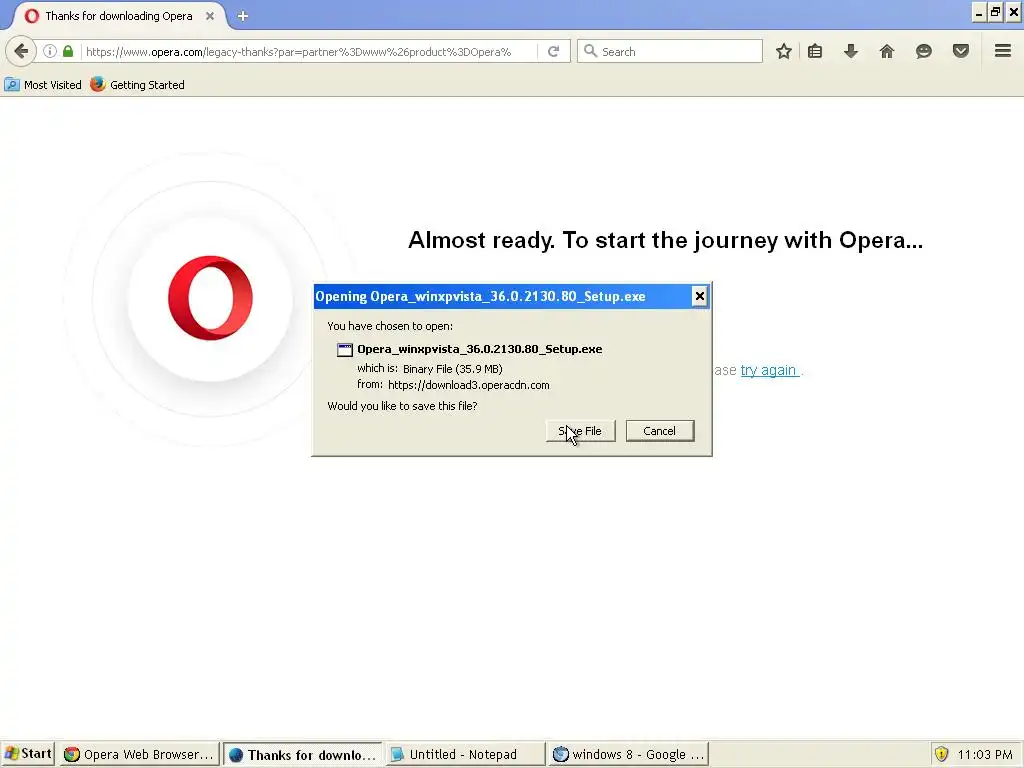1024x768 pixels.
Task: Focus the Search input field
Action: (x=670, y=51)
